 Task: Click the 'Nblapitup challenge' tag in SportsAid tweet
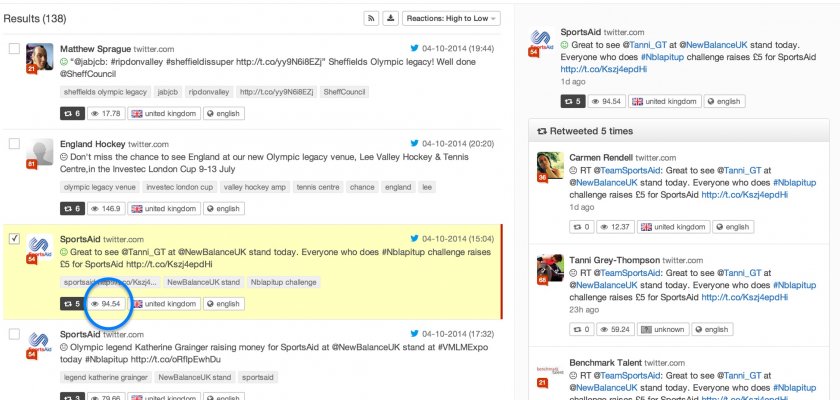coord(283,282)
